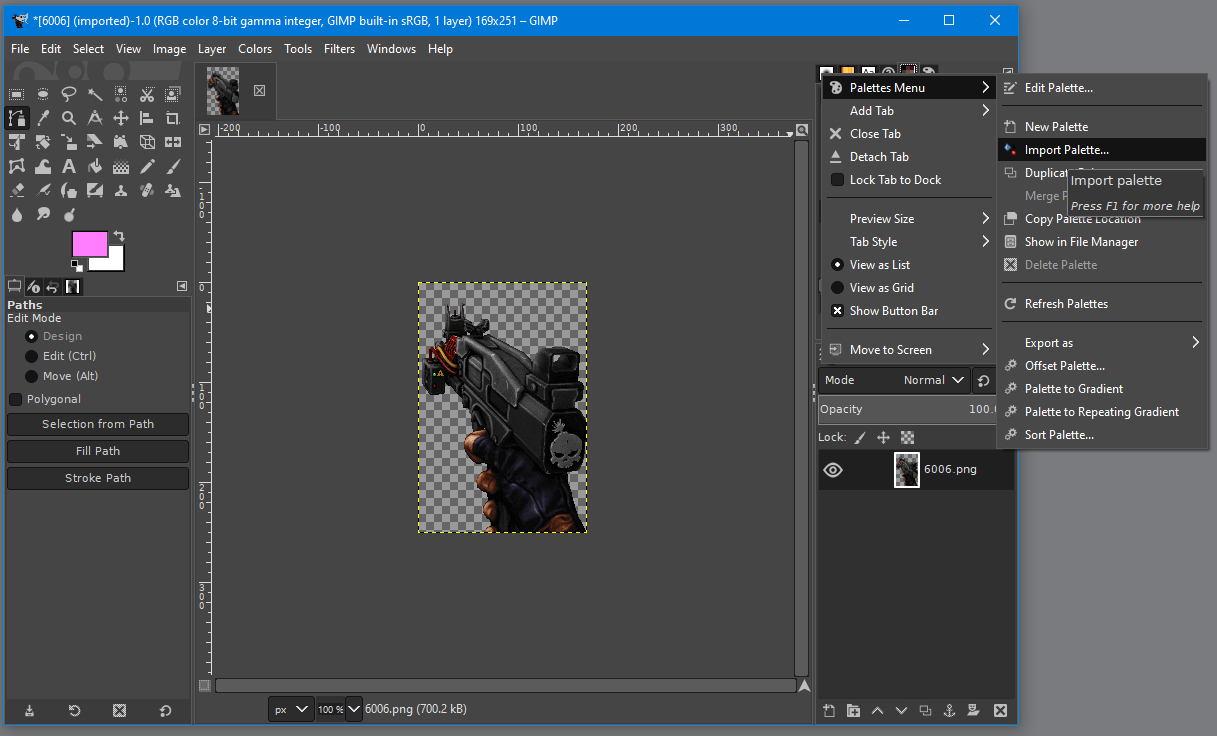Open the zoom percentage dropdown
The image size is (1217, 736).
[x=353, y=709]
